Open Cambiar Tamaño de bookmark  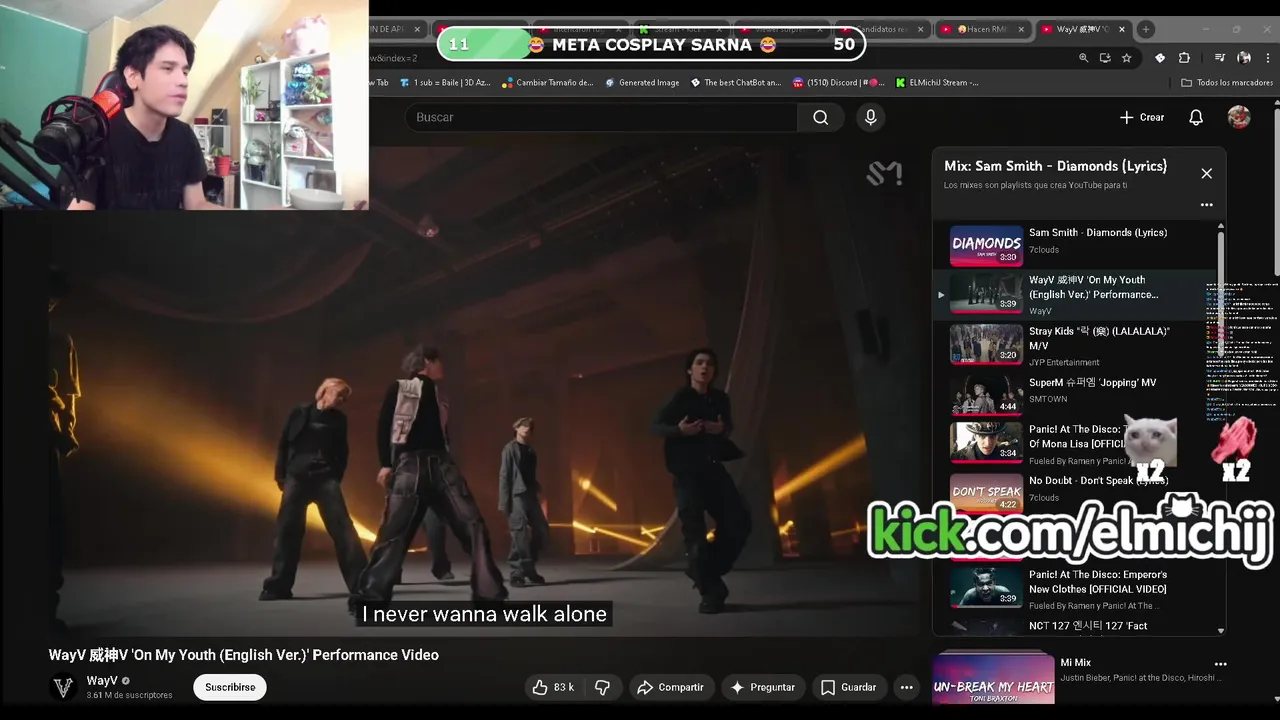548,83
